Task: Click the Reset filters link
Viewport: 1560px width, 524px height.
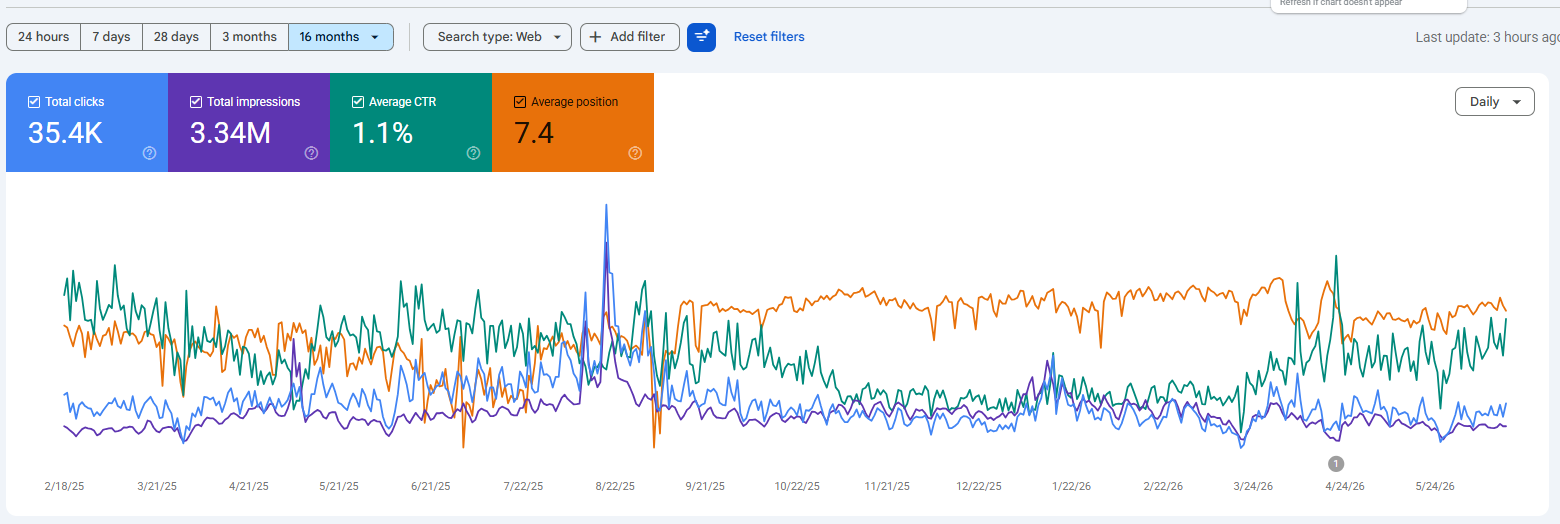Action: pos(769,37)
